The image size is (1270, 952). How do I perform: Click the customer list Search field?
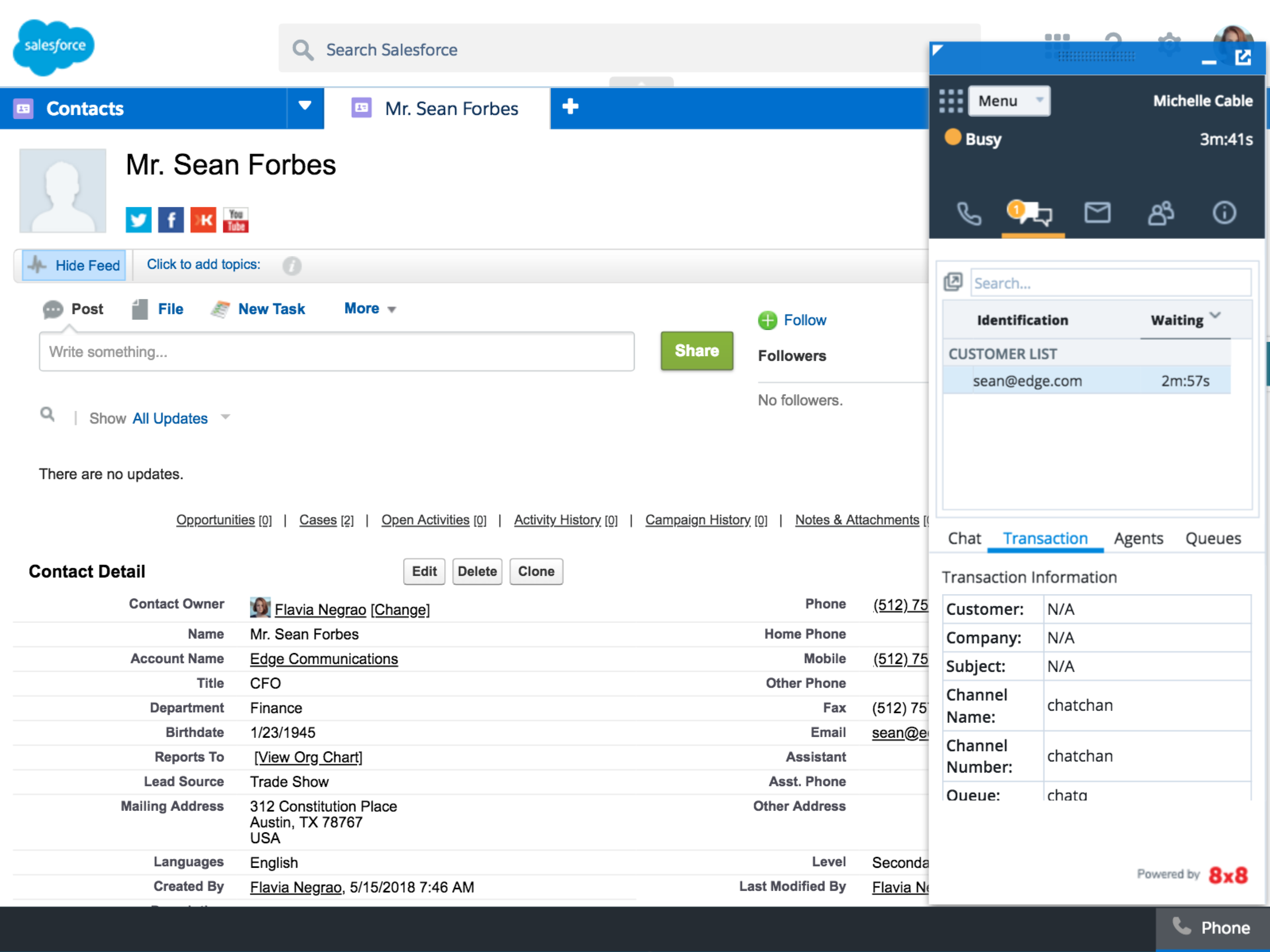(x=1110, y=283)
